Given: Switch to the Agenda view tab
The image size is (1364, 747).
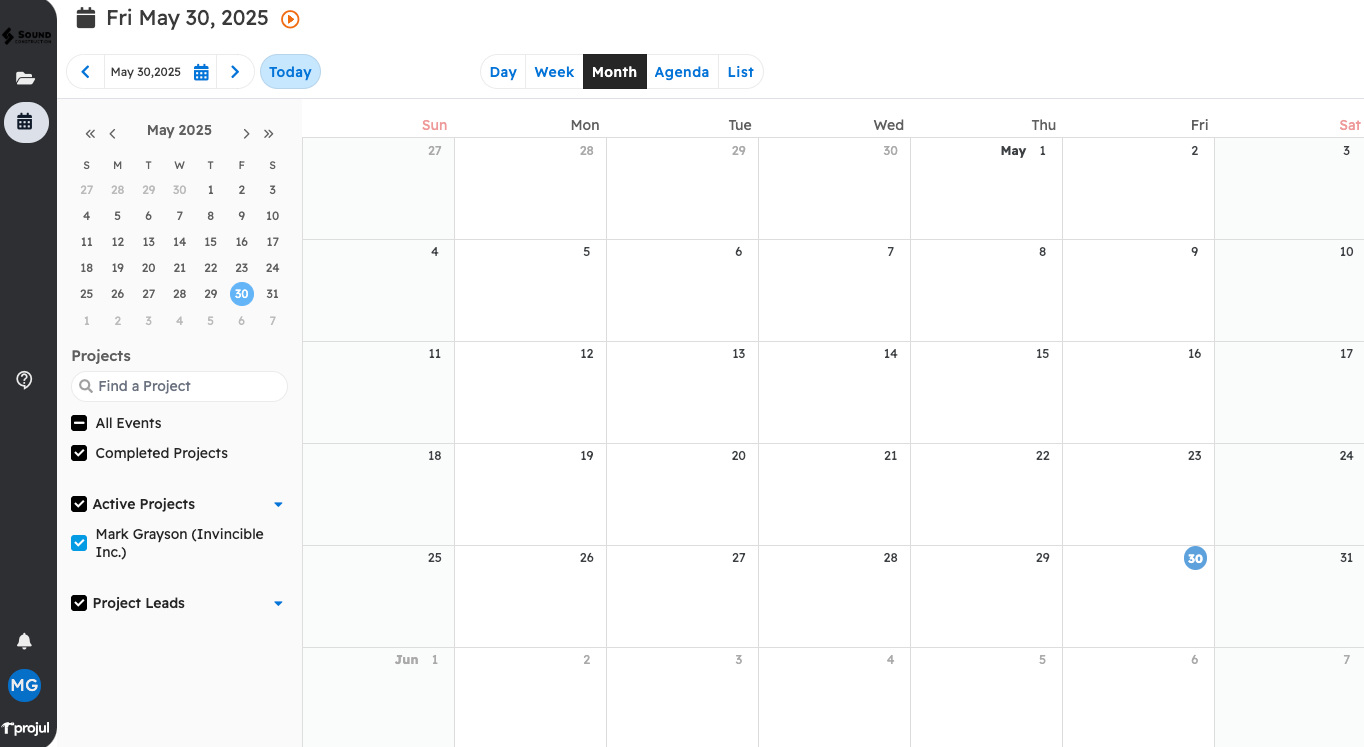Looking at the screenshot, I should click(682, 72).
